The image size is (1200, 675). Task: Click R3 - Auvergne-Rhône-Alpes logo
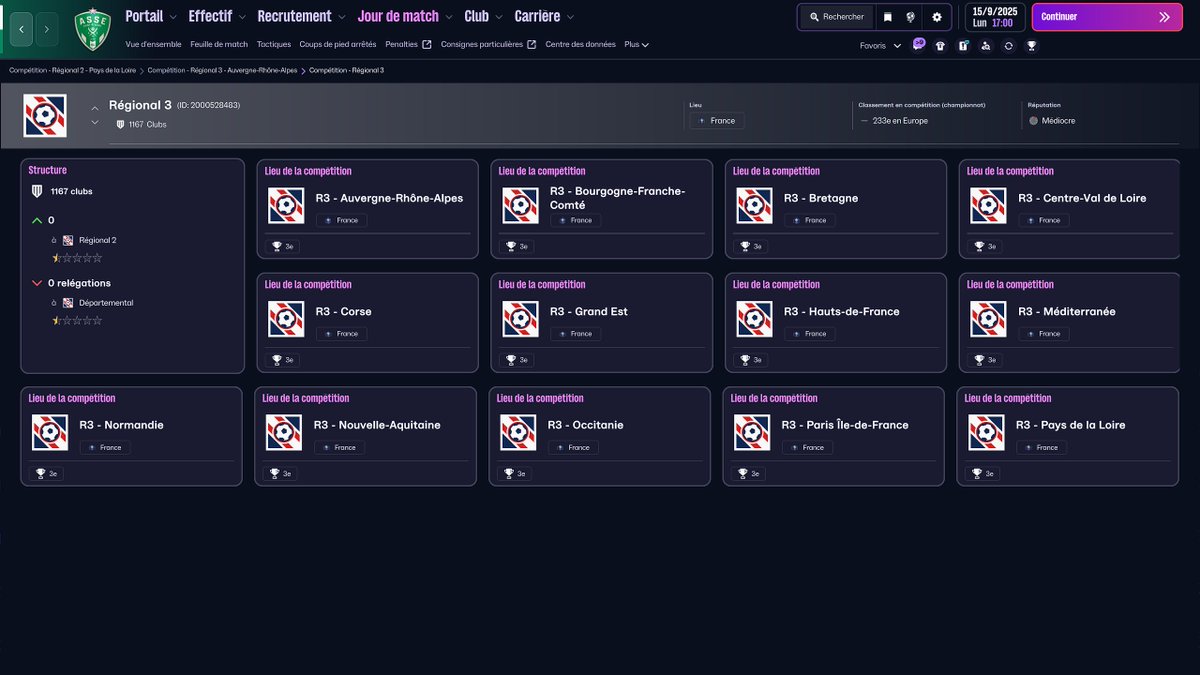[286, 206]
